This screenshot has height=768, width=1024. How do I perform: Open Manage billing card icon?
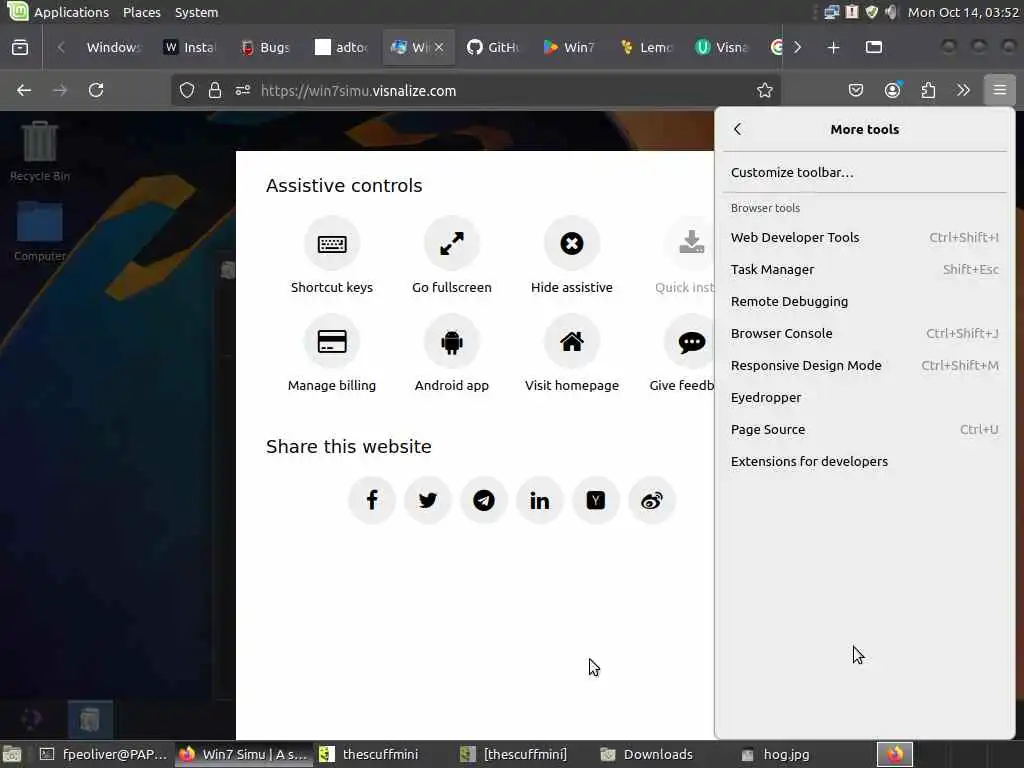click(332, 342)
